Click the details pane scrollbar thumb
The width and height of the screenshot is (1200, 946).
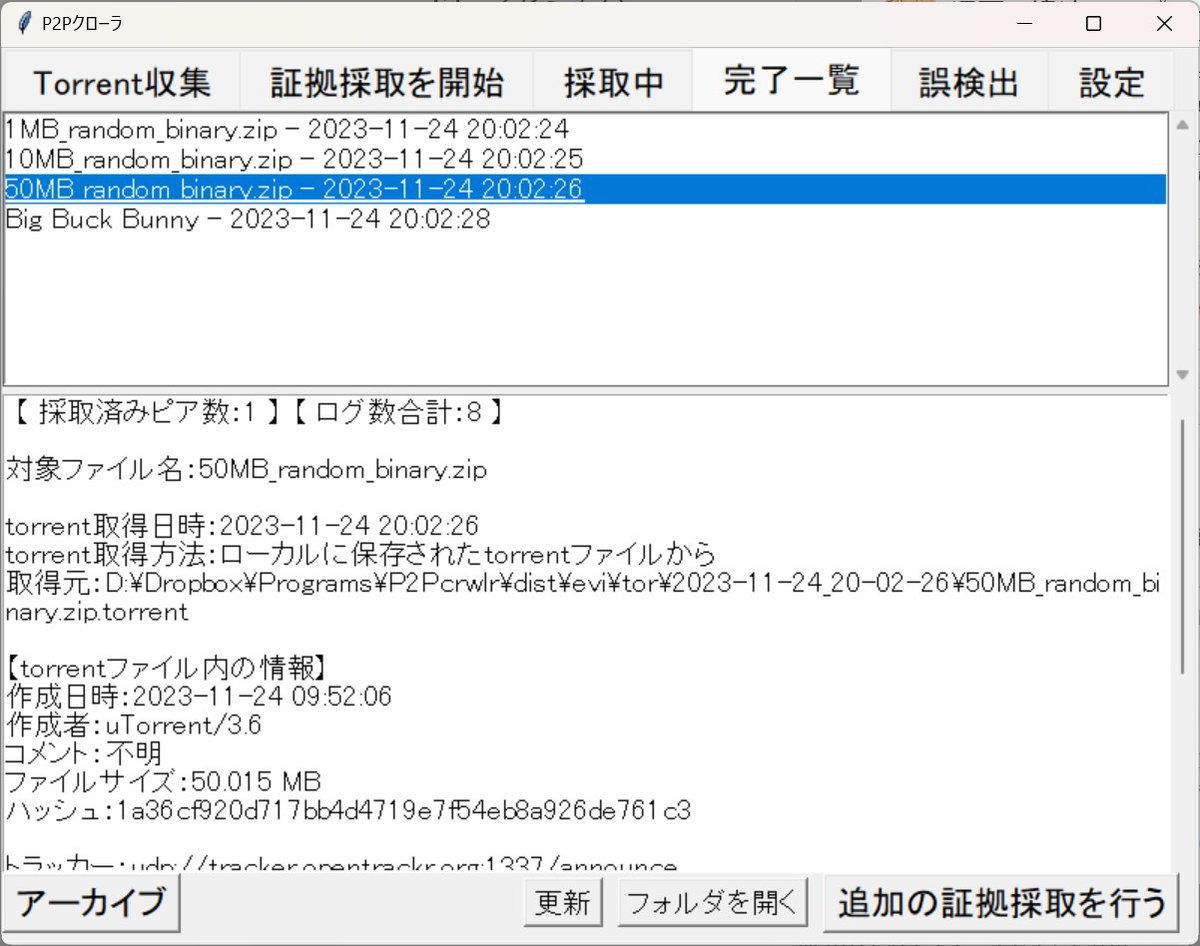tap(1183, 545)
